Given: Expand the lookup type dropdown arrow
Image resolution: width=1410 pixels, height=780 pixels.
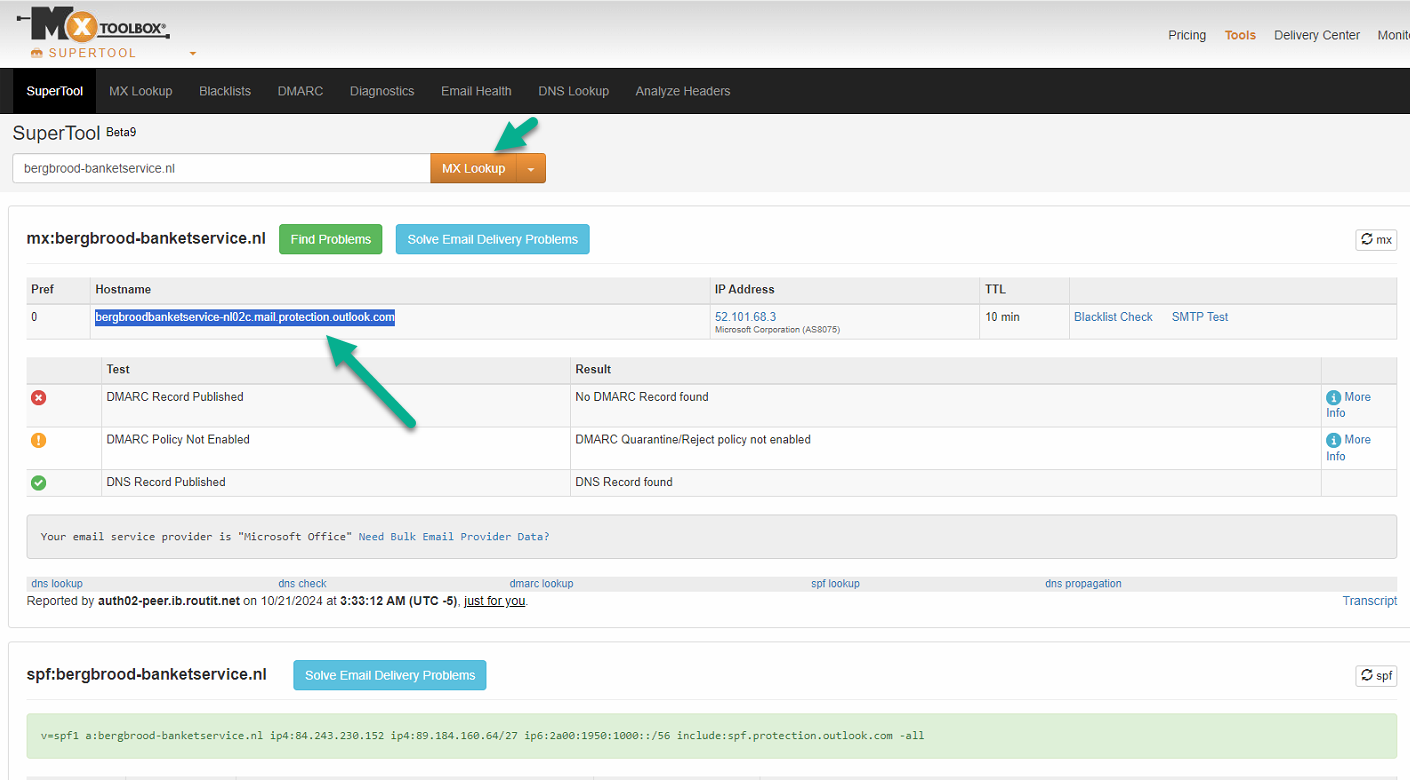Looking at the screenshot, I should (531, 168).
